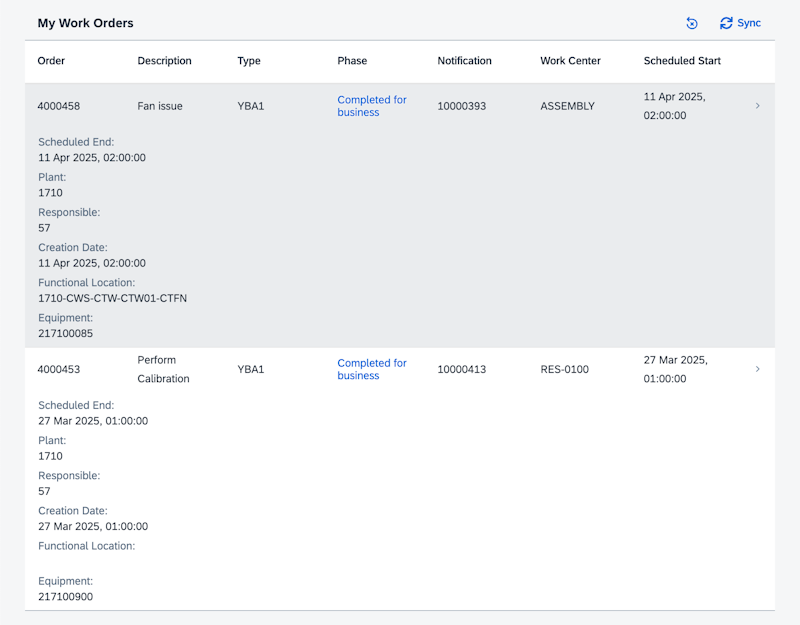Select the Notification column header
The height and width of the screenshot is (625, 800).
click(x=464, y=61)
